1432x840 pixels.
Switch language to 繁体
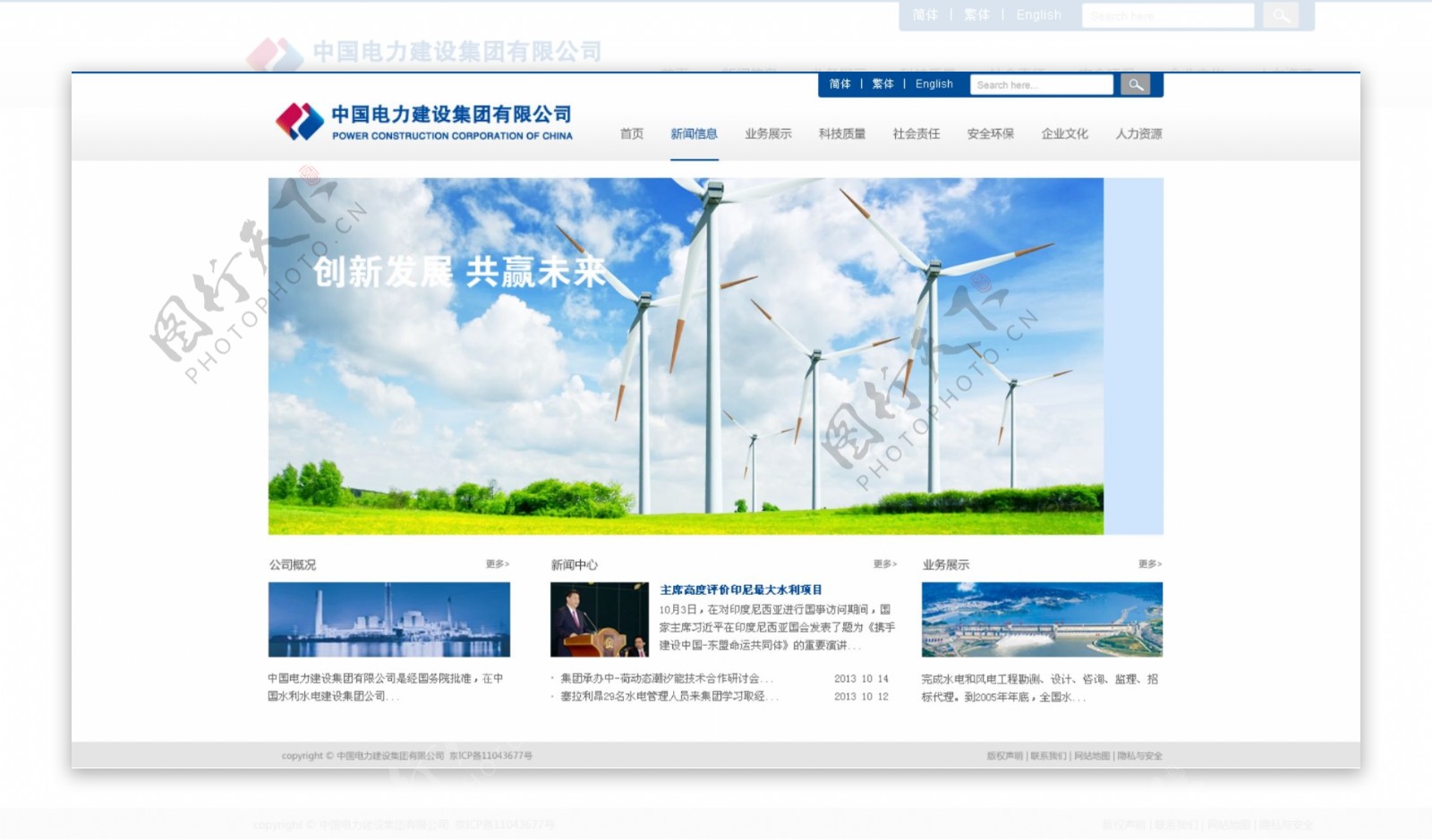click(882, 84)
